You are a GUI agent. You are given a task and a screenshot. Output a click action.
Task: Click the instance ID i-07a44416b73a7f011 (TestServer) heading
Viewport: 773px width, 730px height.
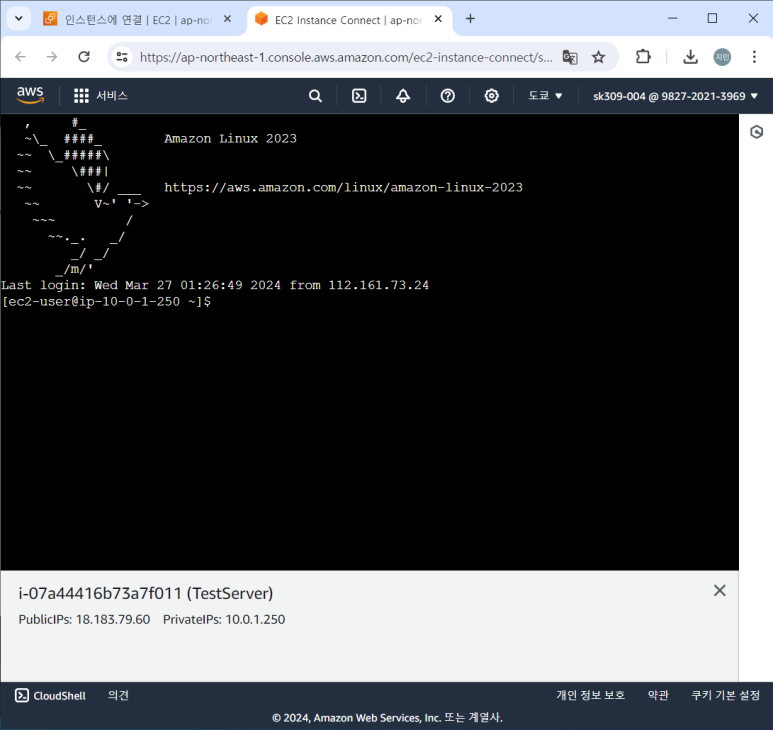pos(145,593)
